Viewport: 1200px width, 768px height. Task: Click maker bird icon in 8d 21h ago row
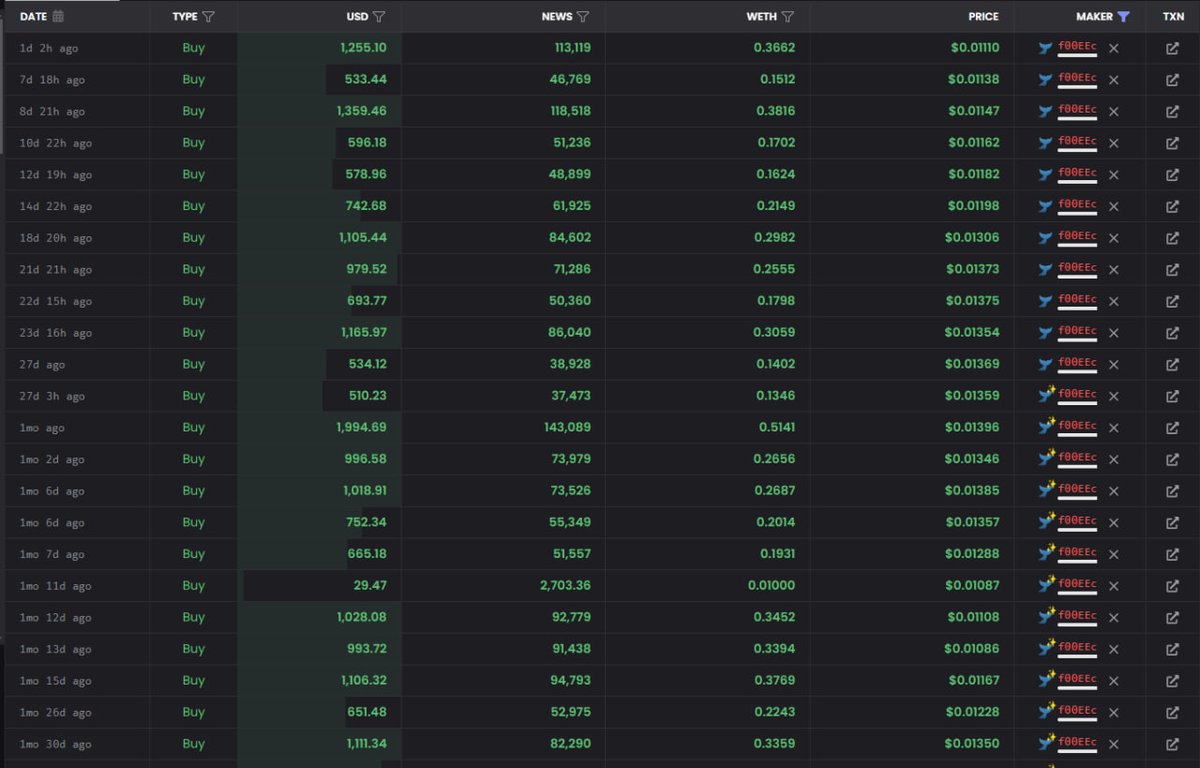point(1046,111)
